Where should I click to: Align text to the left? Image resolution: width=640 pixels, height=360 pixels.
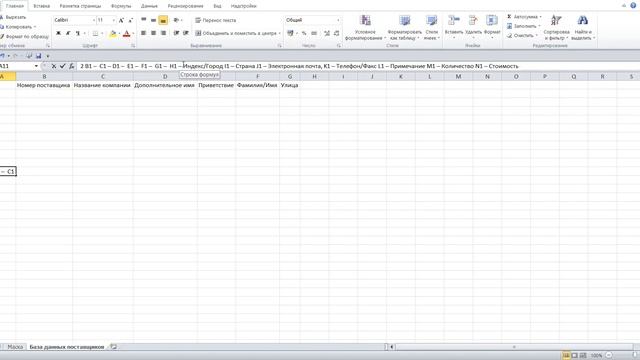(144, 33)
